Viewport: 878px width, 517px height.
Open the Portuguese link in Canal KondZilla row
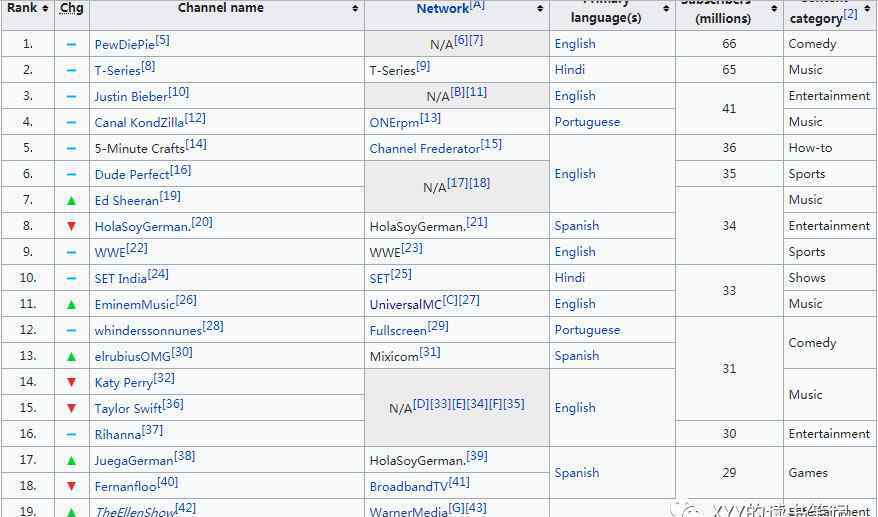587,122
